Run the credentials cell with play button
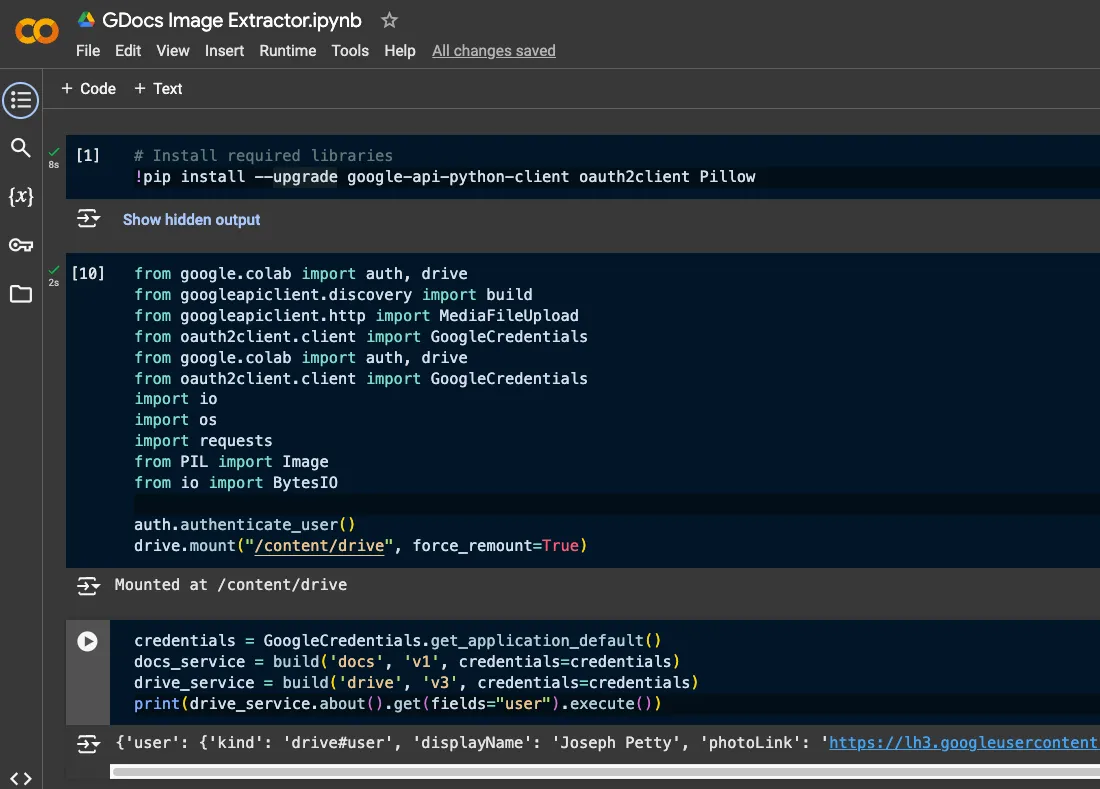Screen dimensions: 1100x789 click(88, 642)
